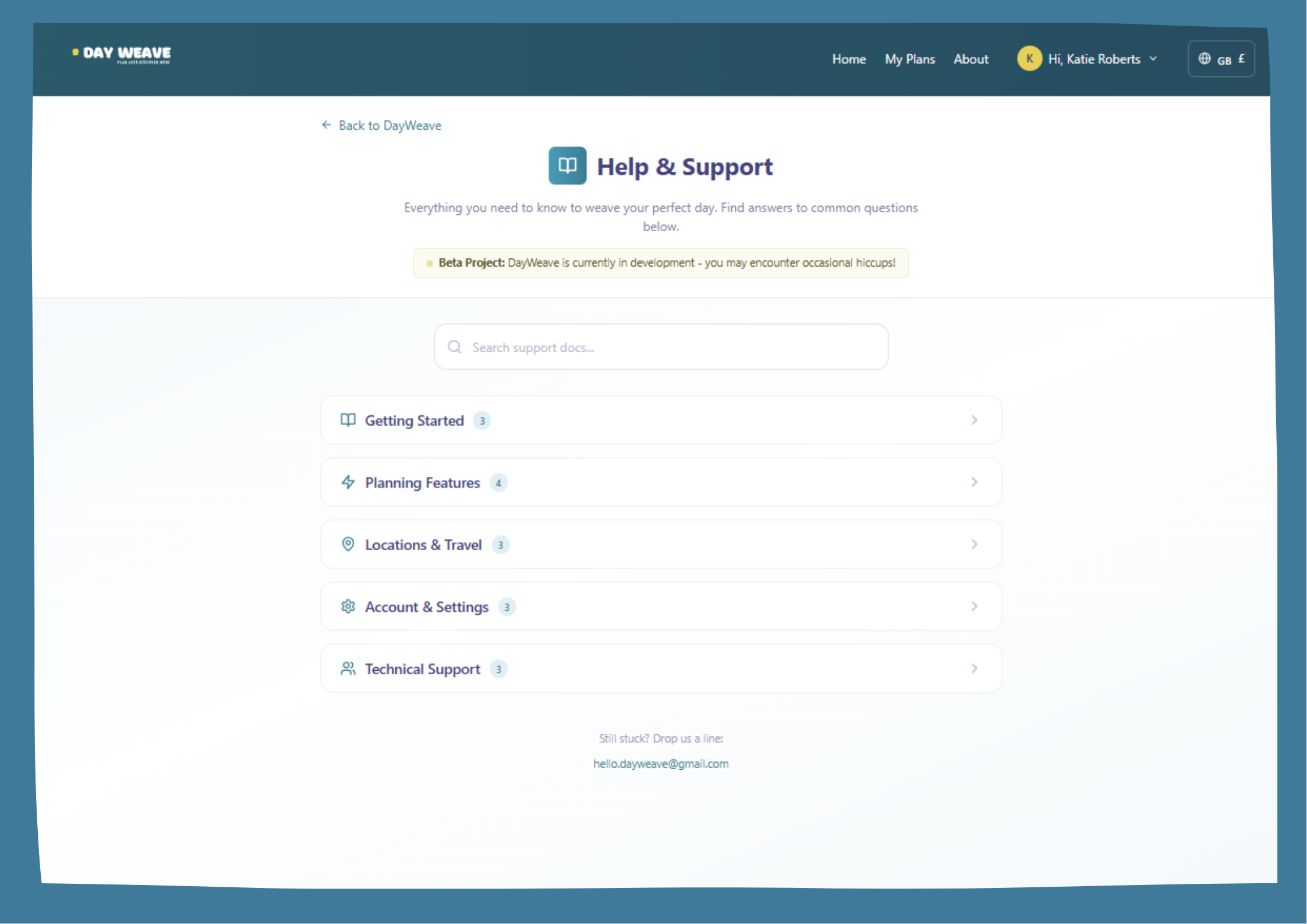The width and height of the screenshot is (1307, 924).
Task: Click the Planning Features lightning icon
Action: tap(348, 482)
